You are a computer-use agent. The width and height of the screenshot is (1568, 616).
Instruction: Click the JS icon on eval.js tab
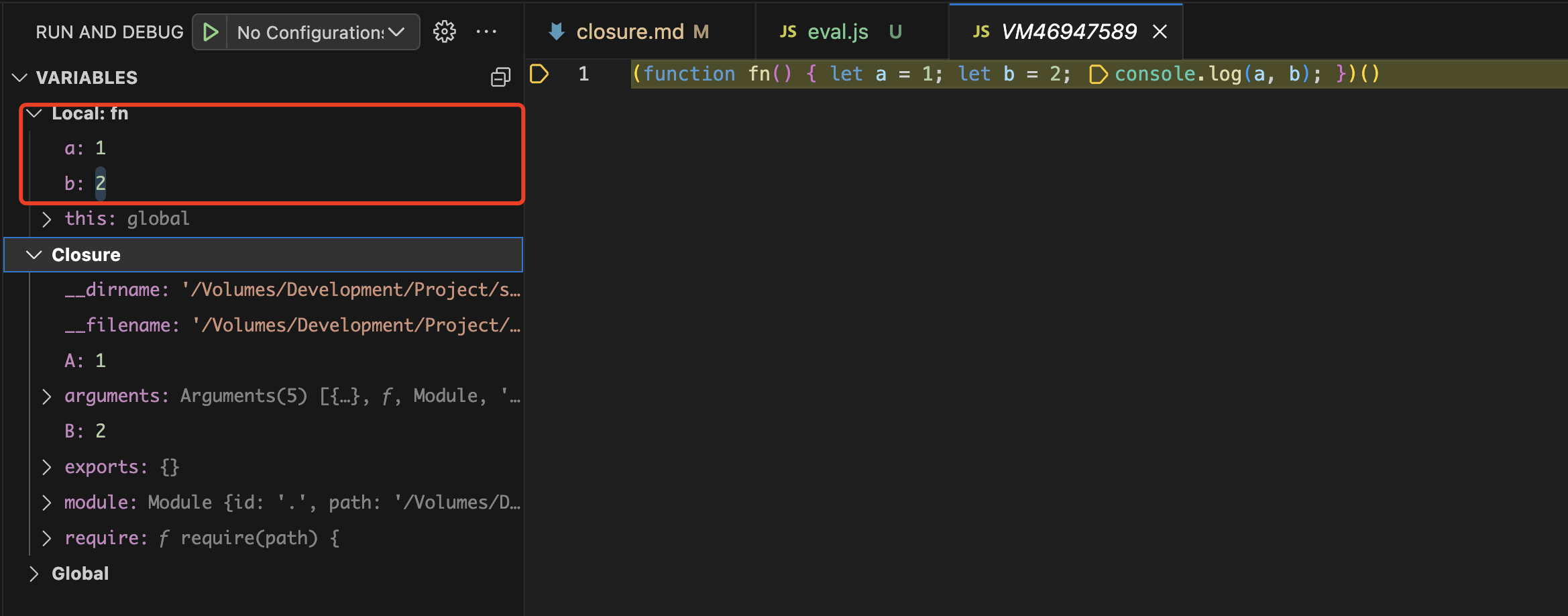(788, 32)
